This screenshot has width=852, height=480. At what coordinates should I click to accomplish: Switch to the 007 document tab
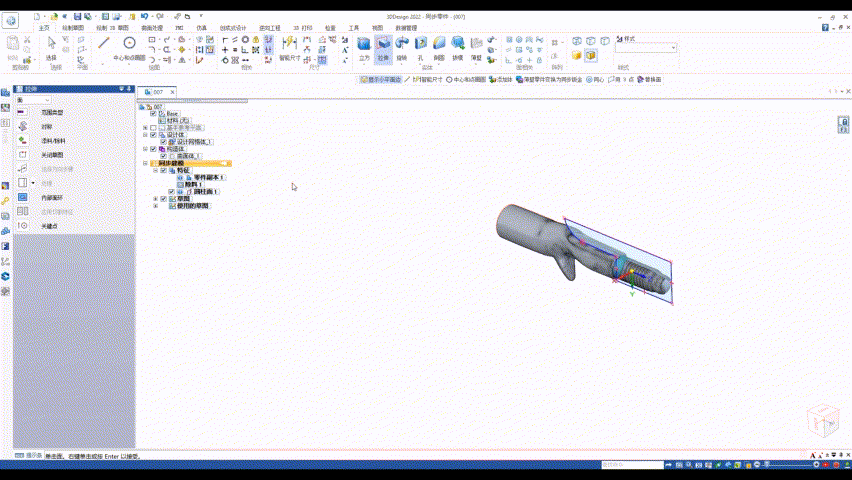[157, 92]
